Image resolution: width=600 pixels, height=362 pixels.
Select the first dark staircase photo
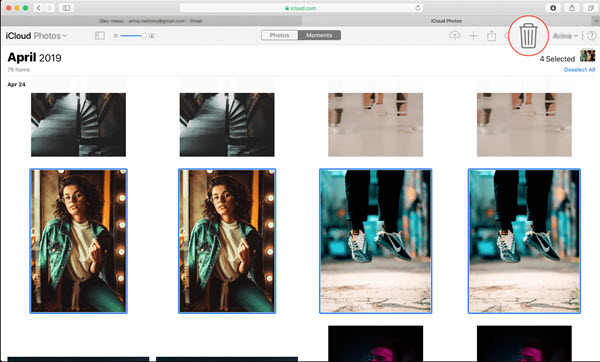(x=78, y=124)
